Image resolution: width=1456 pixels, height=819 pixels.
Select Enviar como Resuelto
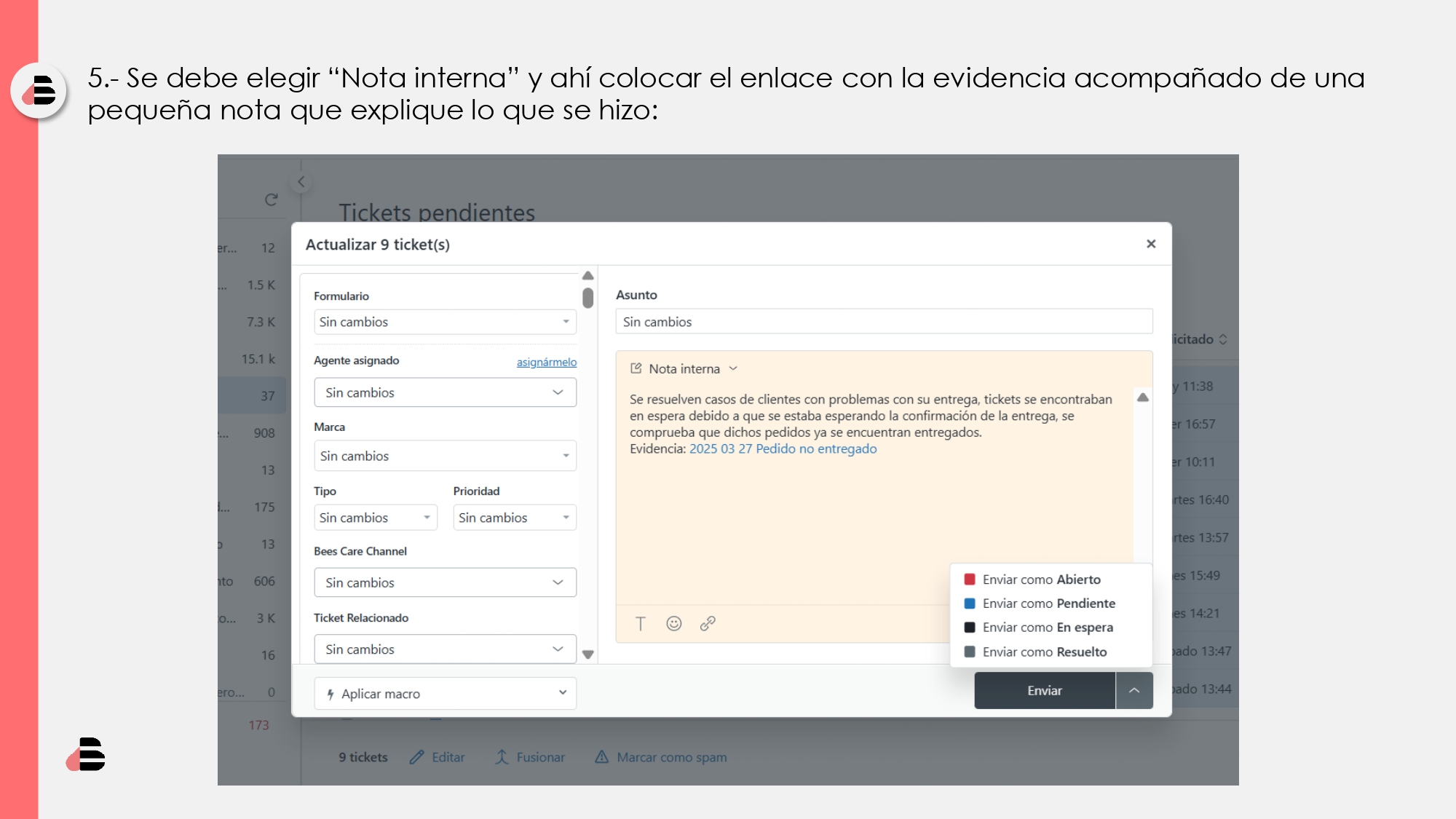coord(1051,652)
